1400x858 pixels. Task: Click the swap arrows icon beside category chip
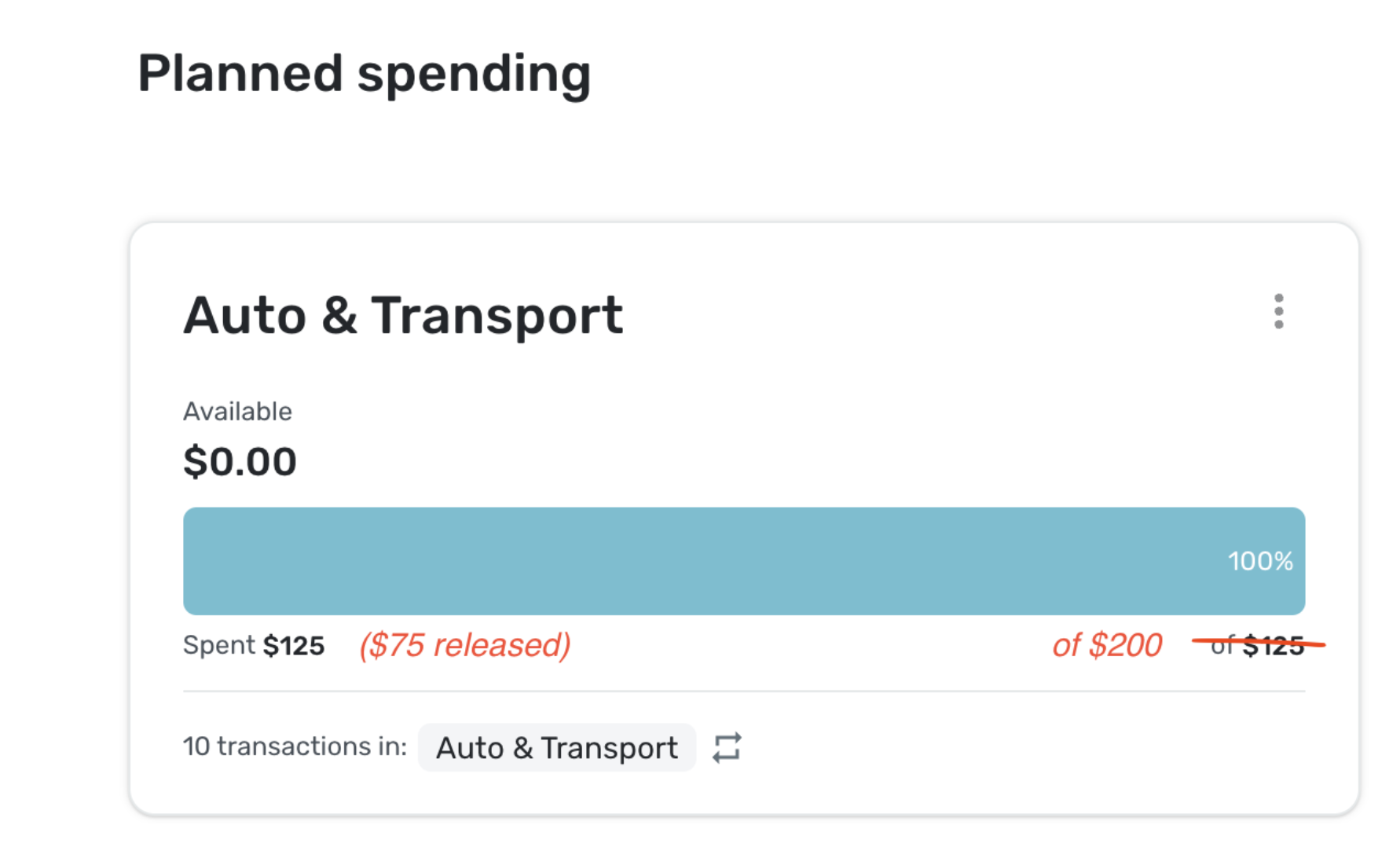(727, 747)
